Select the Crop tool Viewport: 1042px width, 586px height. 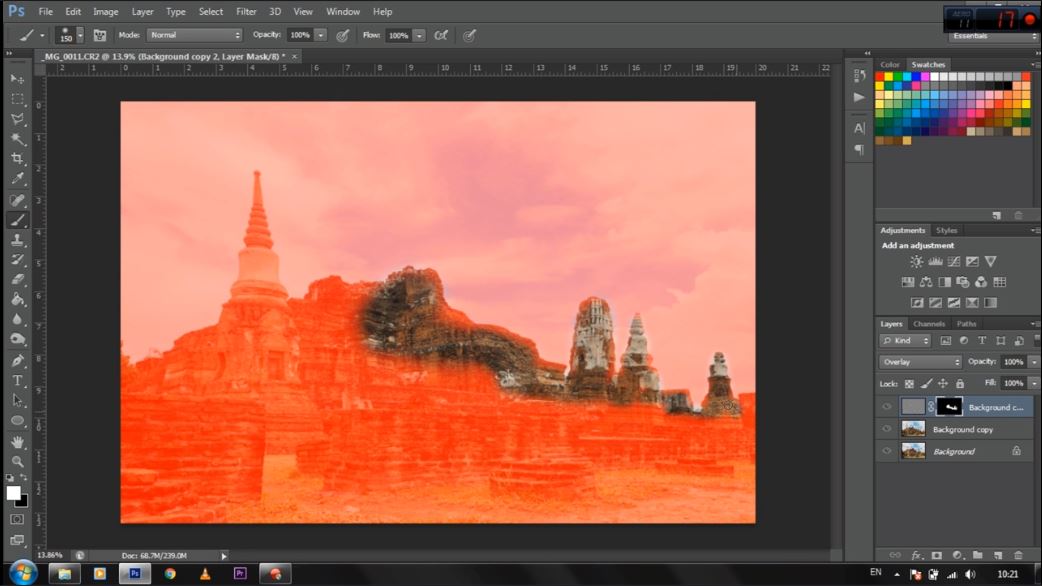(x=17, y=159)
